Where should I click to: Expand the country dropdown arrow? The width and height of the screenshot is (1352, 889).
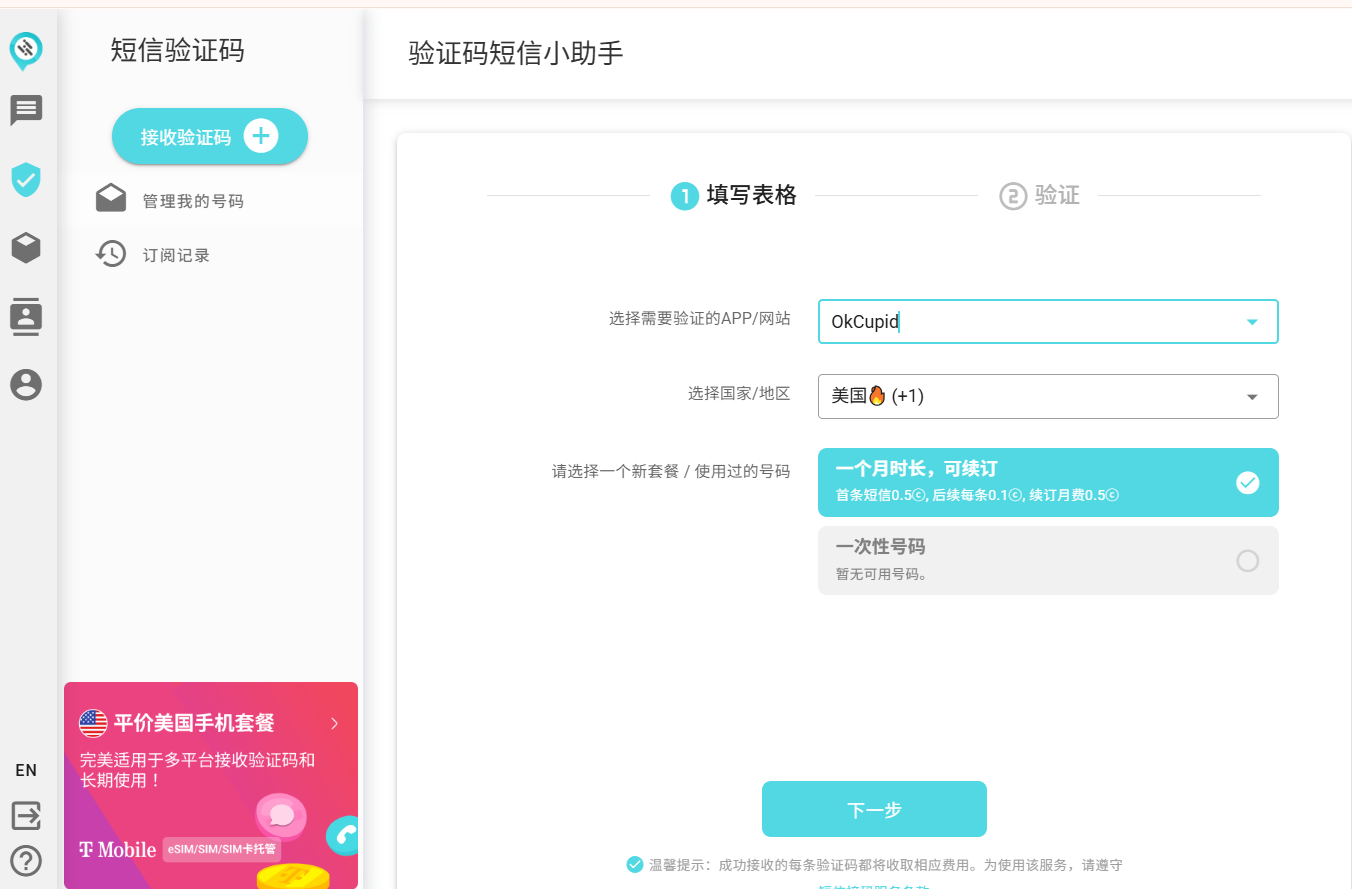click(x=1252, y=397)
